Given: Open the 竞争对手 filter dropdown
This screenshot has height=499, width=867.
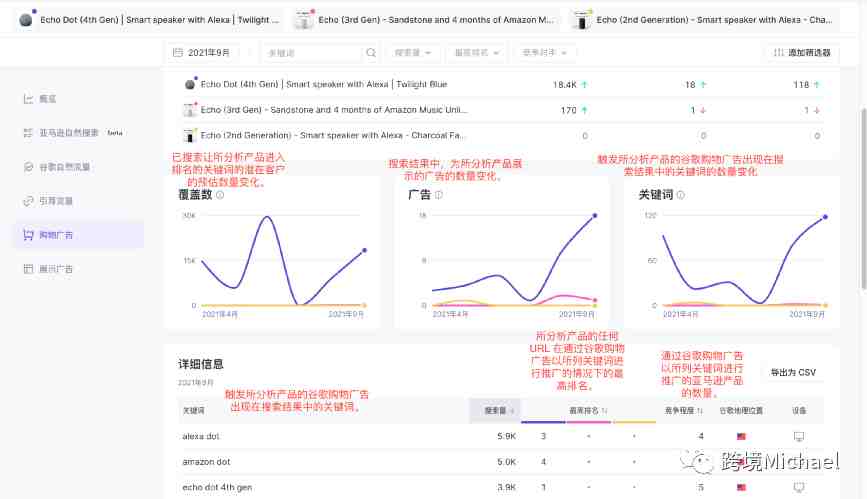Looking at the screenshot, I should pyautogui.click(x=543, y=52).
